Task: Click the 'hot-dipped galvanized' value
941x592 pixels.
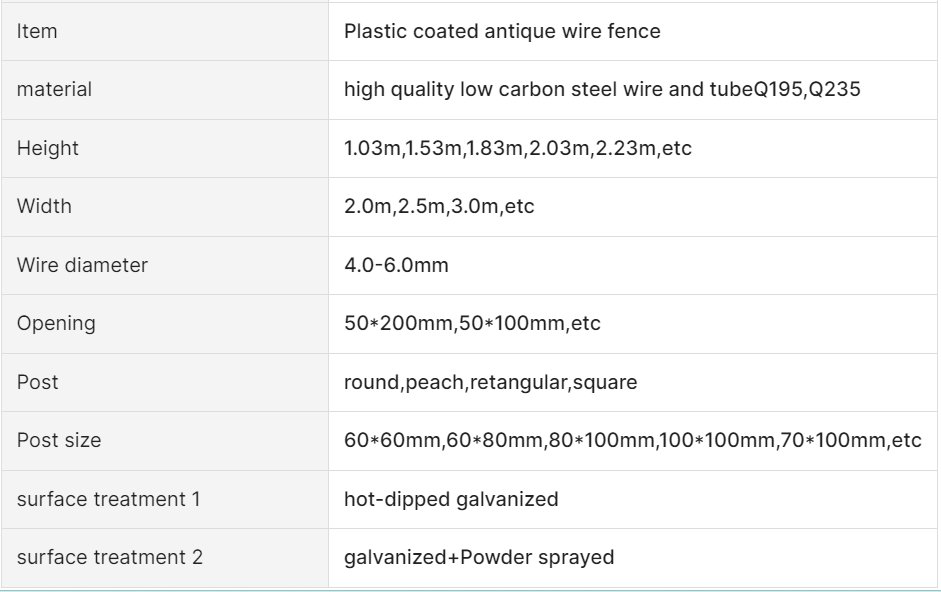Action: point(451,500)
